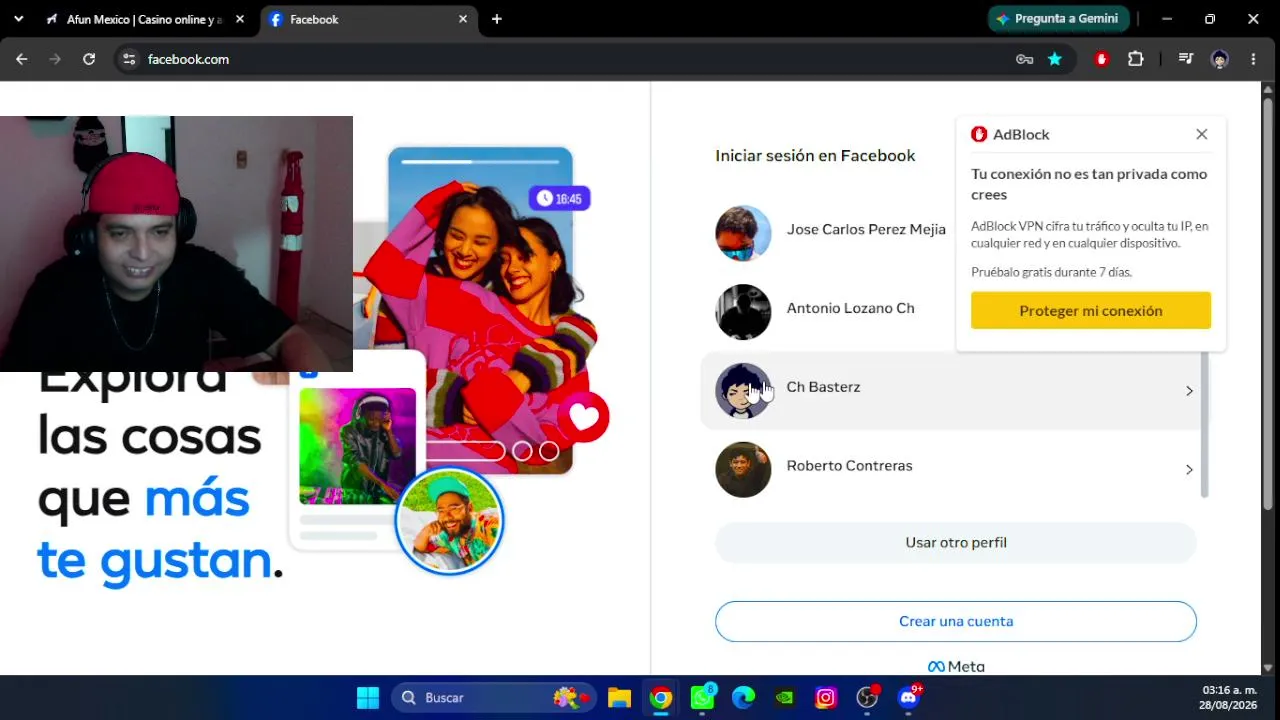This screenshot has height=720, width=1280.
Task: Click Usar otro perfil button
Action: coord(956,542)
